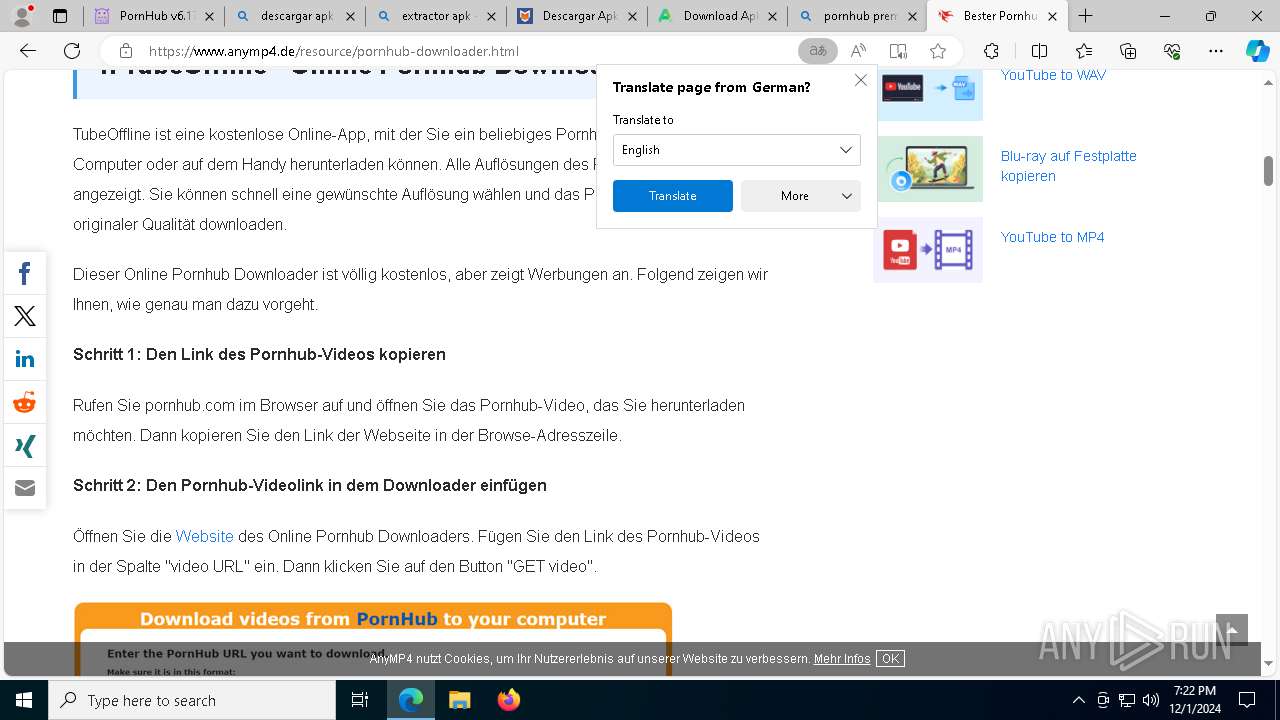Click the page vertical scrollbar thumb
Screen dimensions: 1280x720
click(x=1268, y=171)
